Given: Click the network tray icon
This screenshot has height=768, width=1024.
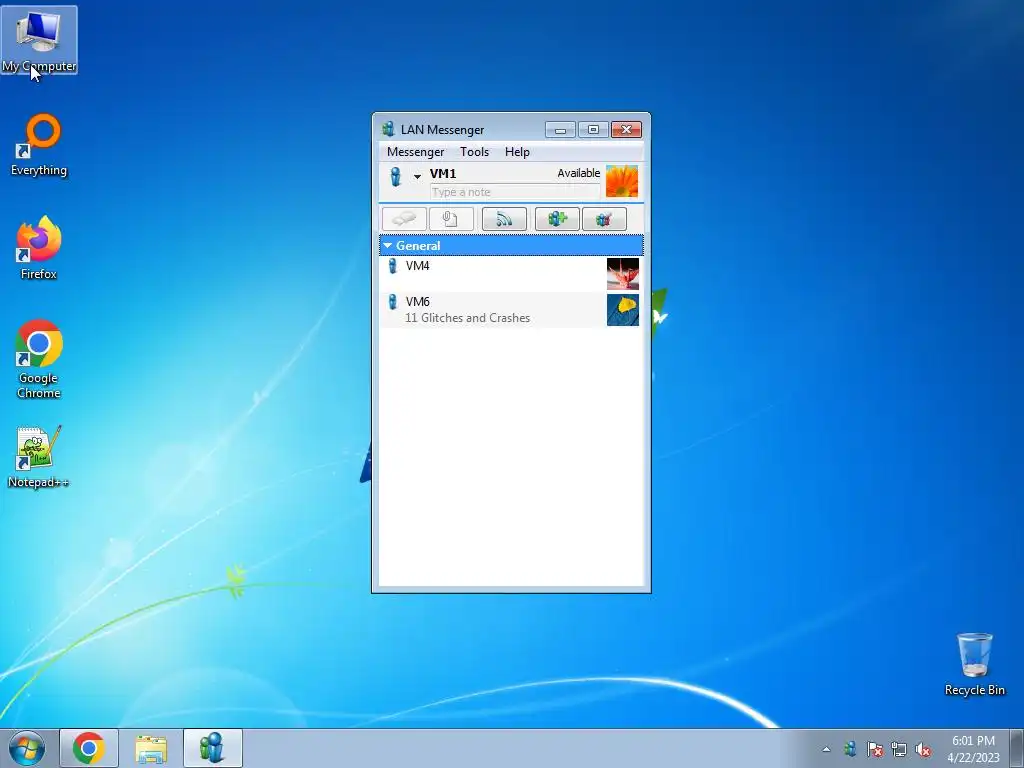Looking at the screenshot, I should point(899,749).
